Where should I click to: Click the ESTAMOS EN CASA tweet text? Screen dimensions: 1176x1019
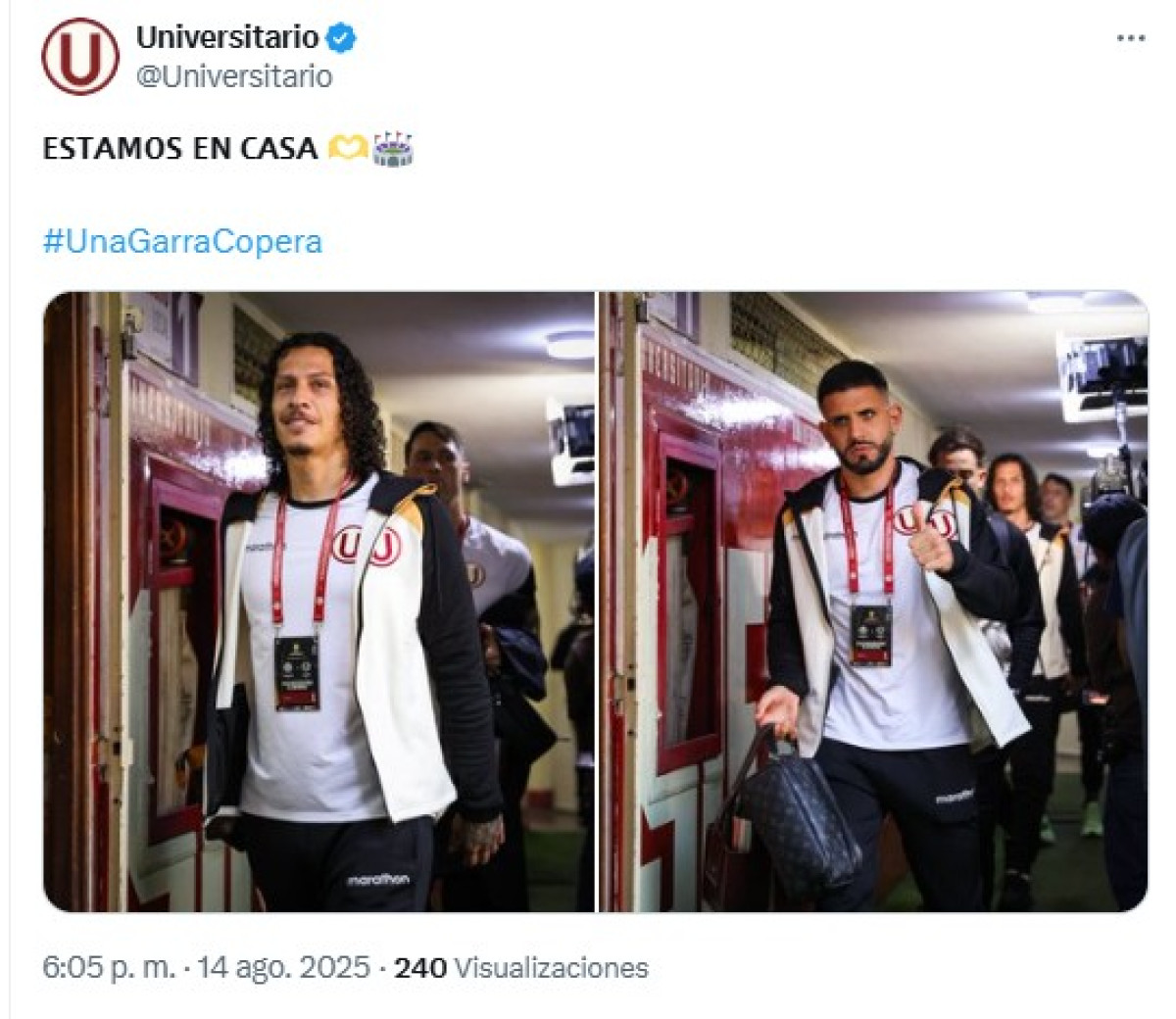tap(180, 148)
